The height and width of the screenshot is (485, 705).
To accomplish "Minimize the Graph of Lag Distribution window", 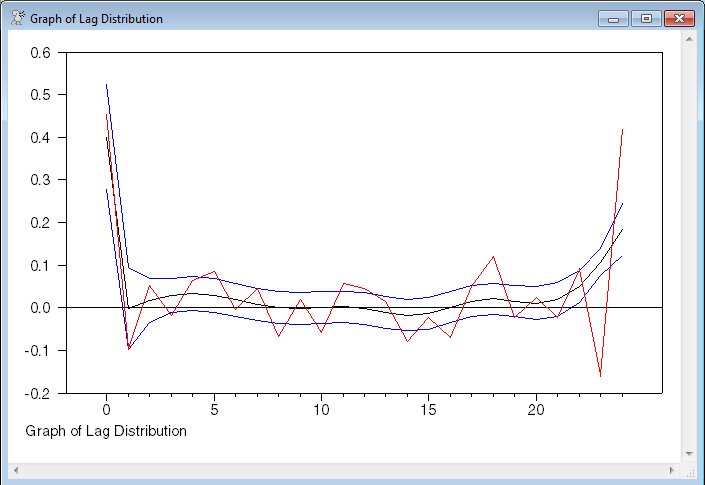I will 612,18.
